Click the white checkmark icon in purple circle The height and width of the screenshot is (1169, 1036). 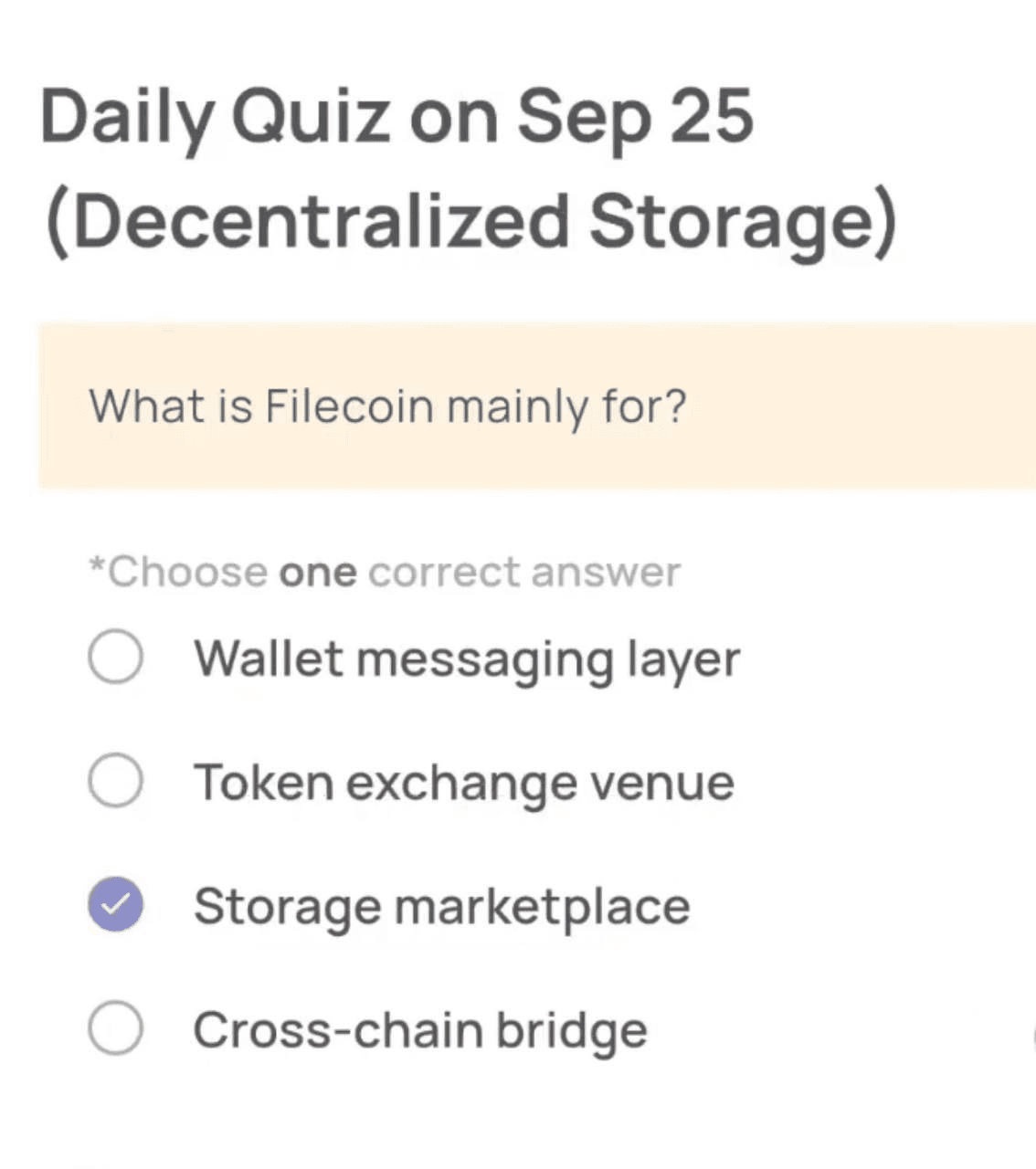click(115, 904)
